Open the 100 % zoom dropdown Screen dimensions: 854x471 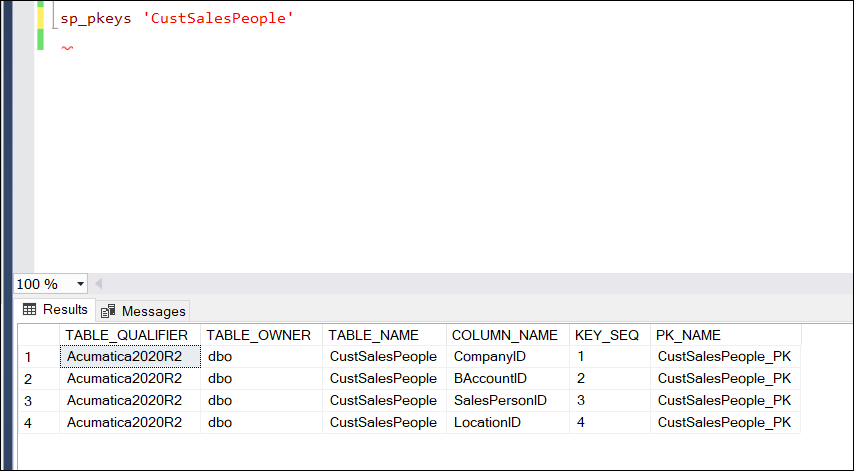80,284
